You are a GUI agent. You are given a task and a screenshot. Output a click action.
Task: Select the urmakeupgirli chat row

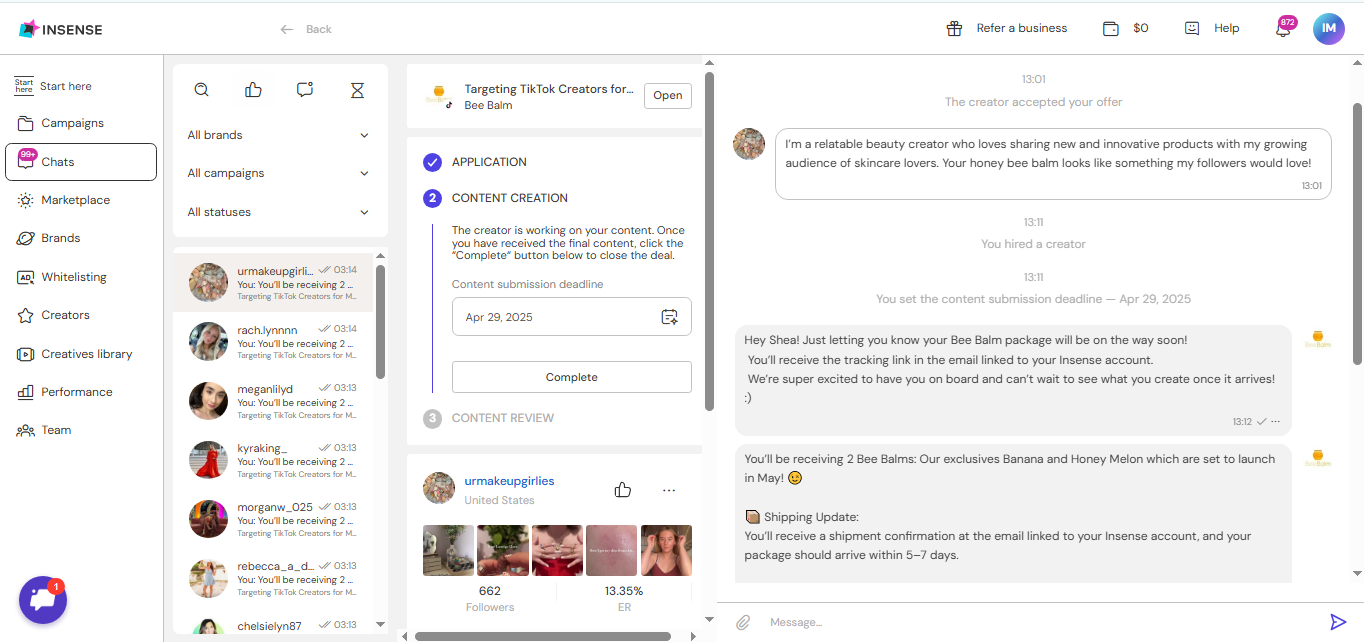click(273, 282)
